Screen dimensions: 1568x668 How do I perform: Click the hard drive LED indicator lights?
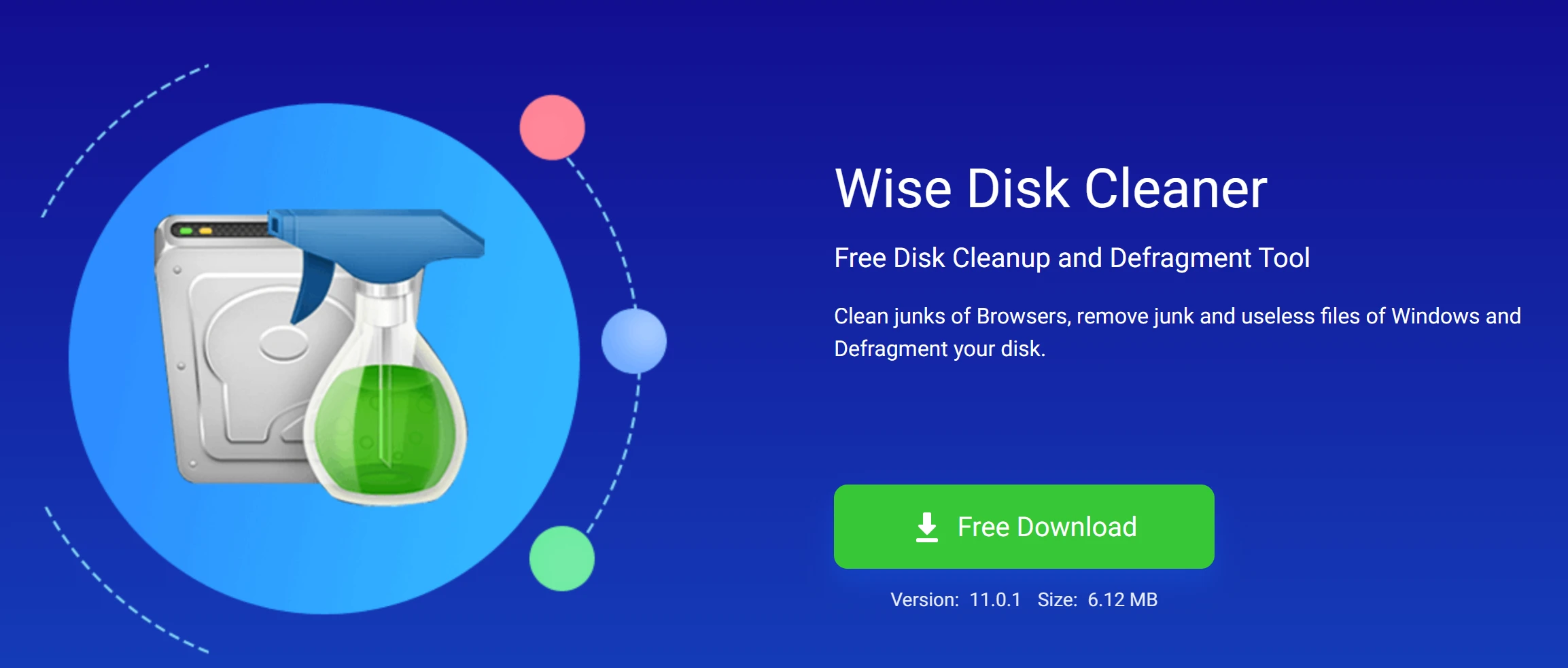pyautogui.click(x=196, y=231)
